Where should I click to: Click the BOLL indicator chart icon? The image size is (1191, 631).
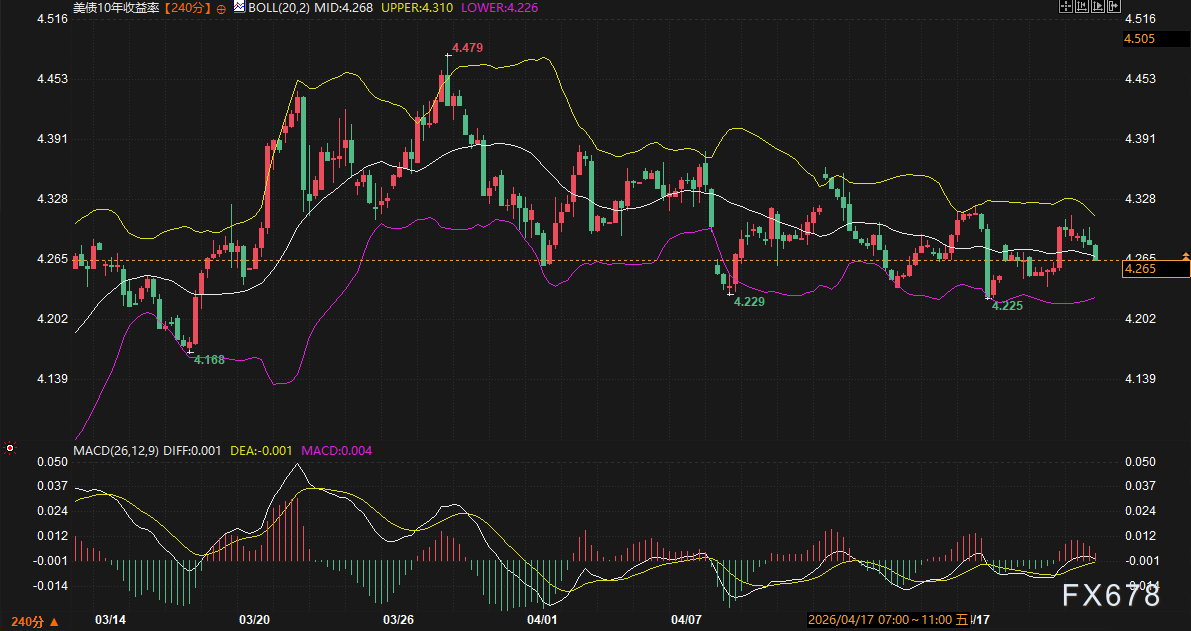[238, 7]
